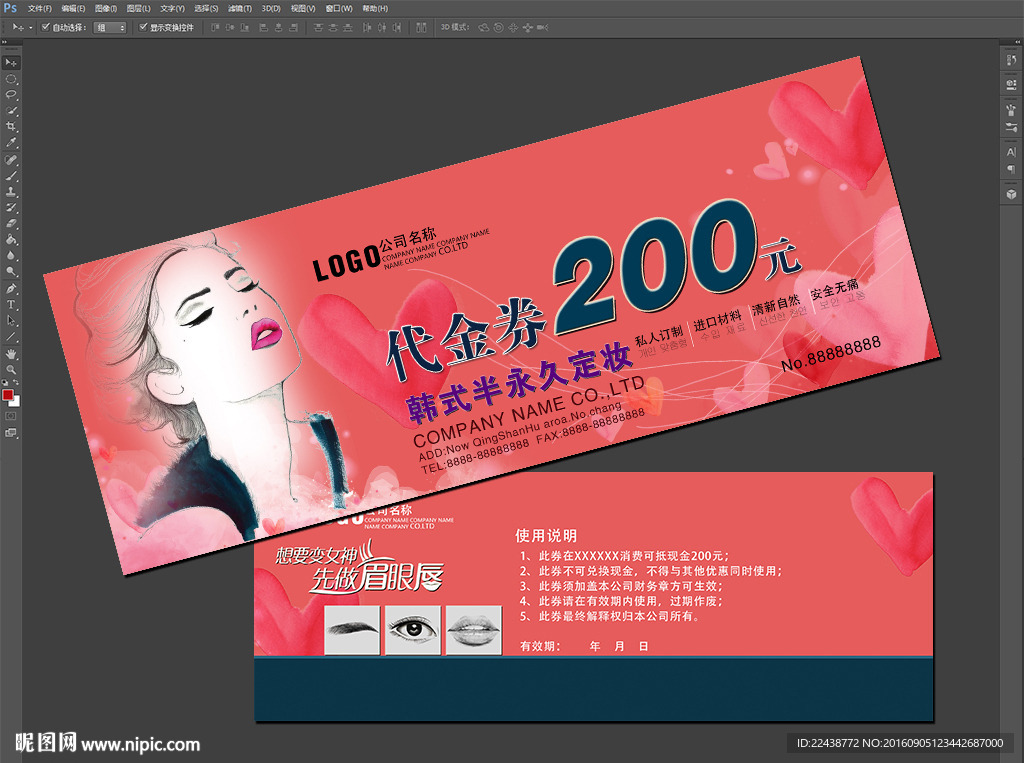
Task: Select the Move tool
Action: click(x=12, y=62)
